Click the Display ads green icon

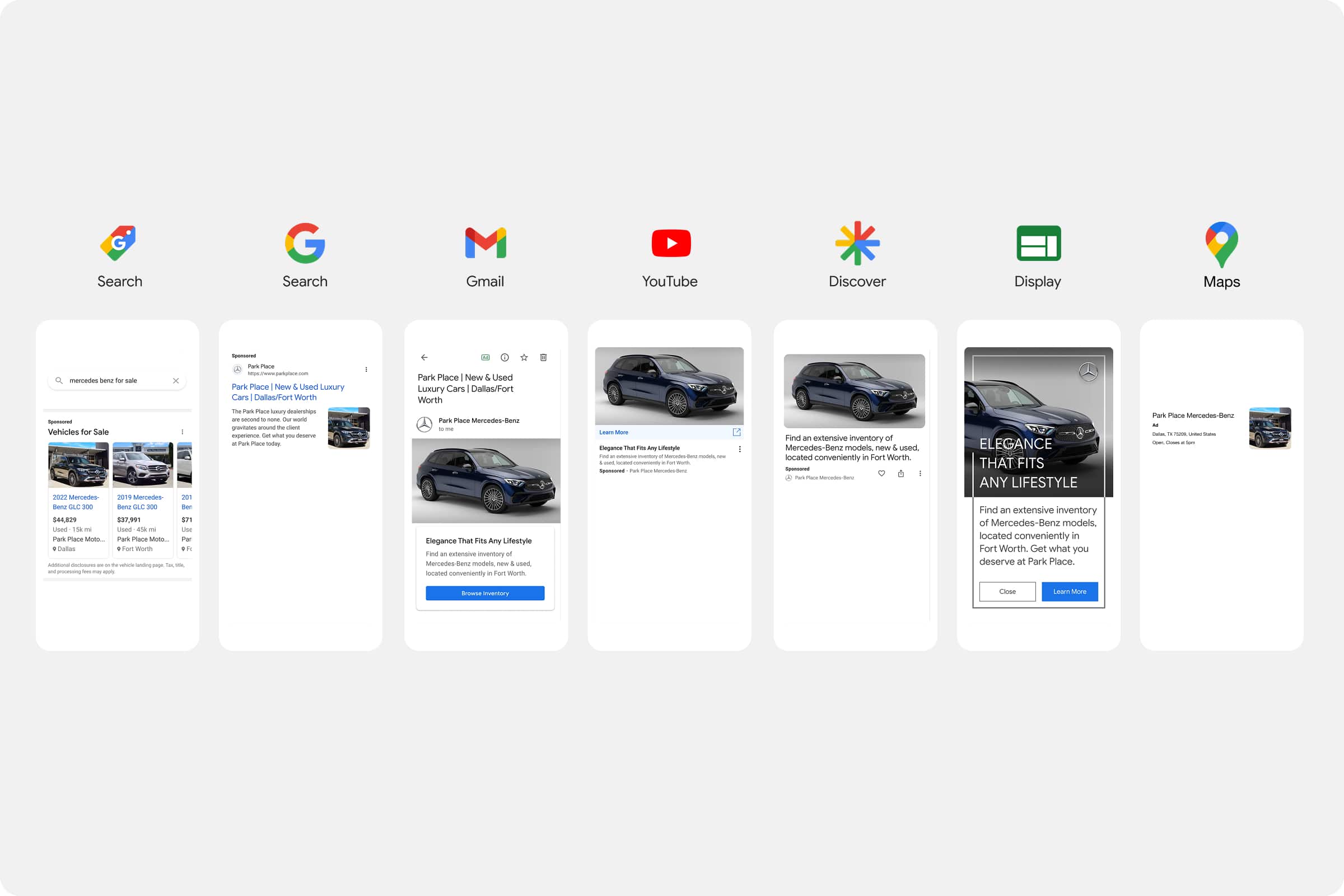1038,244
